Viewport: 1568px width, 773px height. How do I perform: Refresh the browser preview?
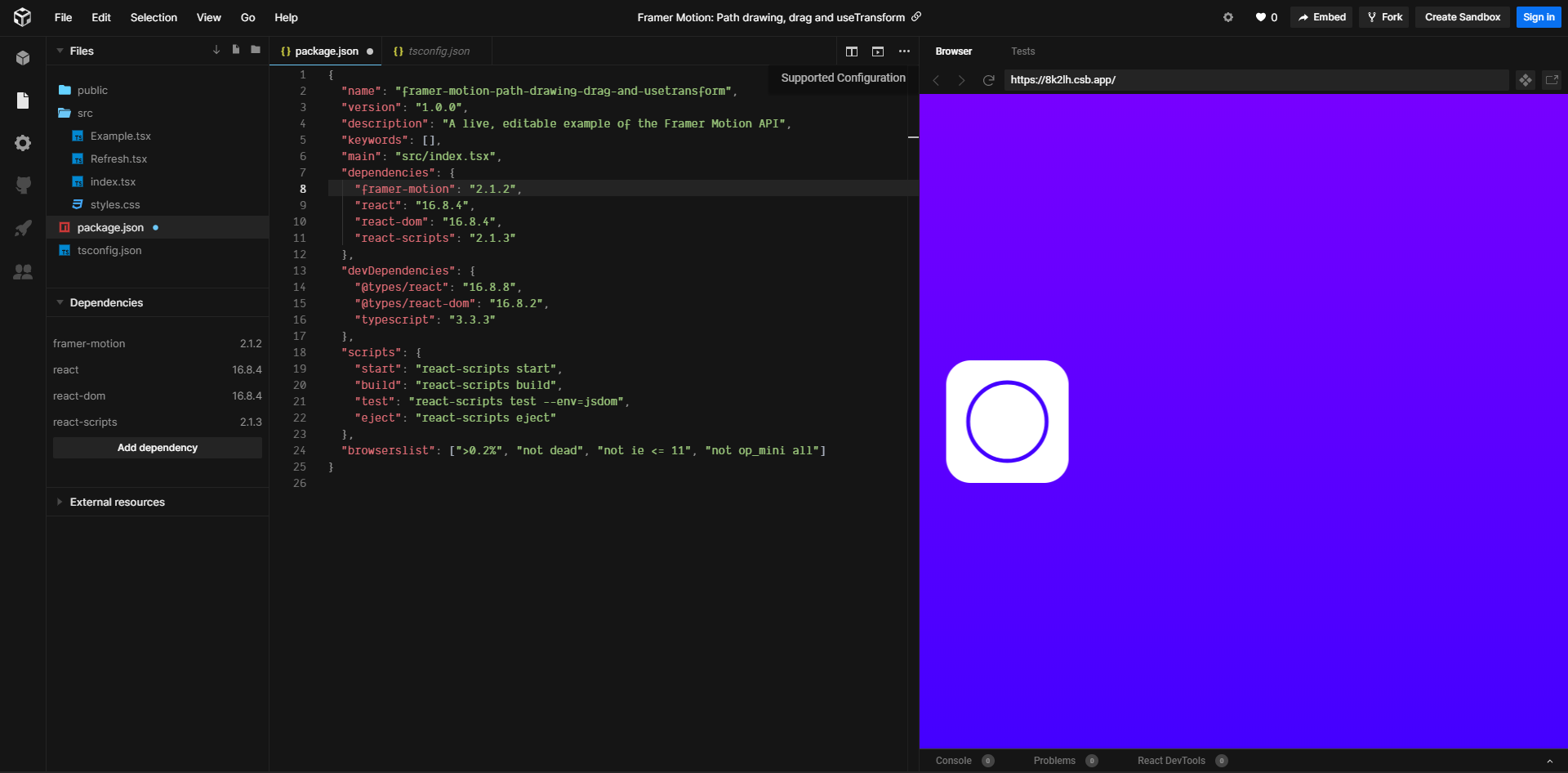tap(988, 80)
